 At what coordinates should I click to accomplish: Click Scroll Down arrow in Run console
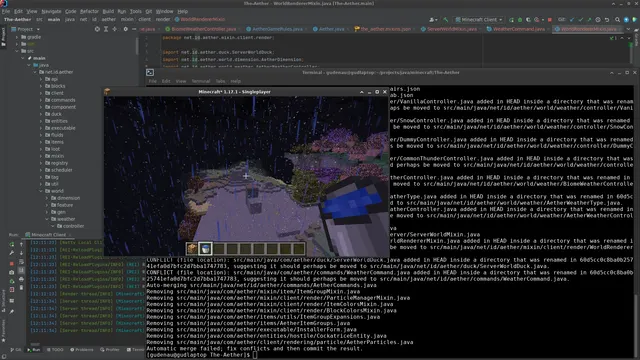pyautogui.click(x=21, y=253)
